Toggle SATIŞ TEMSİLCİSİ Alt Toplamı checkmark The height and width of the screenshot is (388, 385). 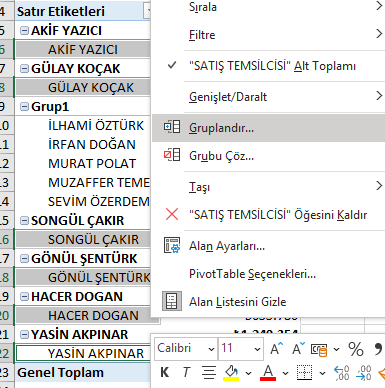click(172, 65)
